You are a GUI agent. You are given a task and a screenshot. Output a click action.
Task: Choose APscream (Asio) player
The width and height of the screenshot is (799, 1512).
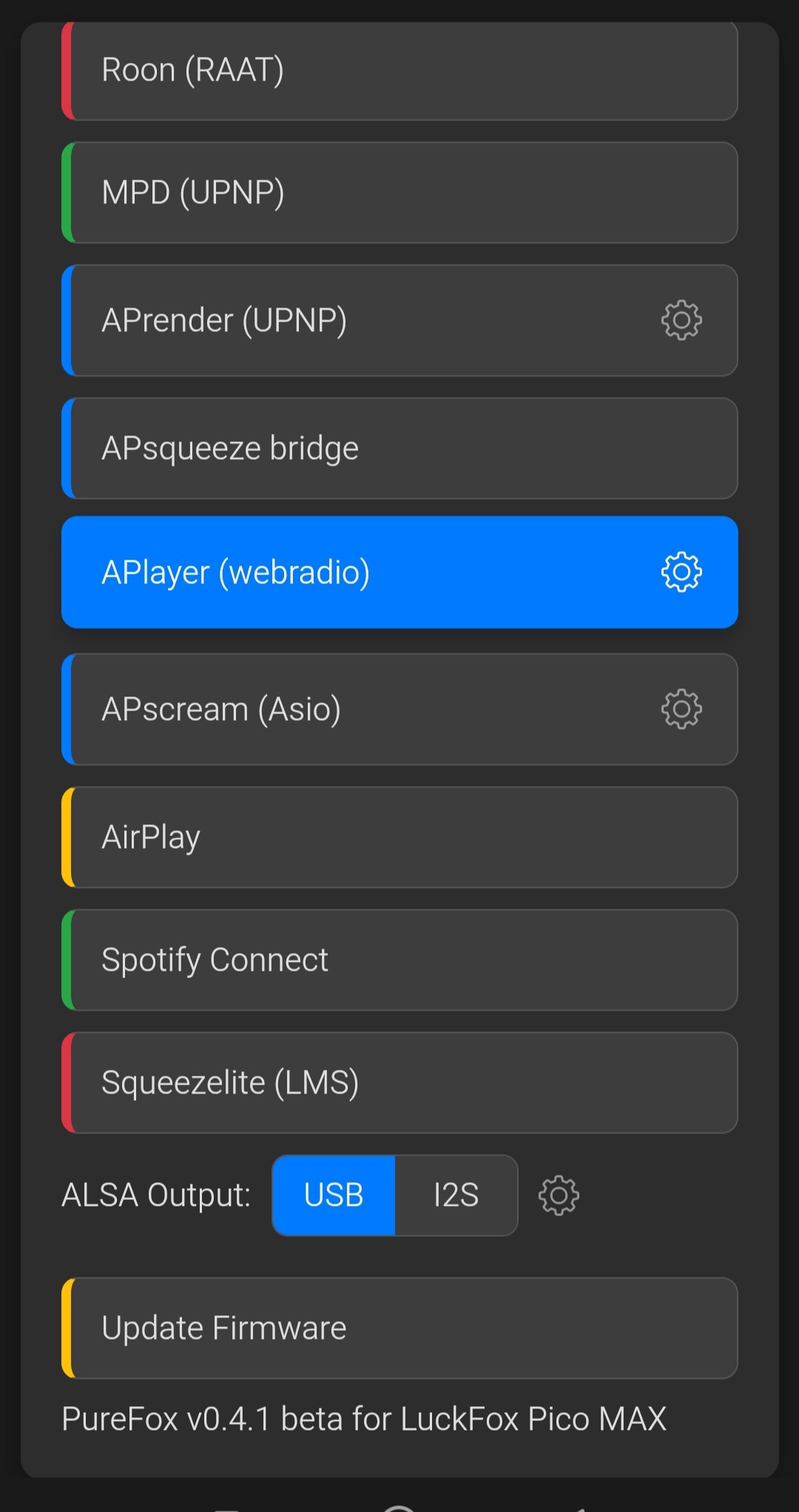(399, 709)
